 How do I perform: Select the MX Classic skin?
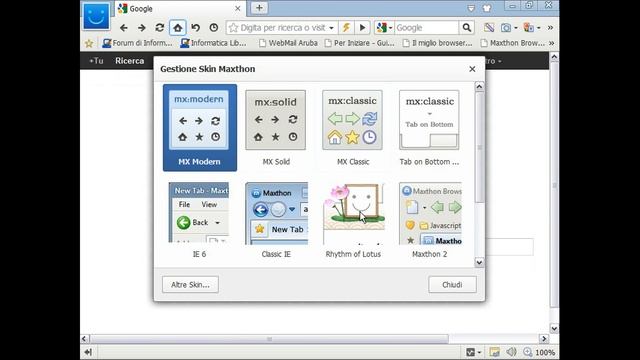pyautogui.click(x=353, y=128)
